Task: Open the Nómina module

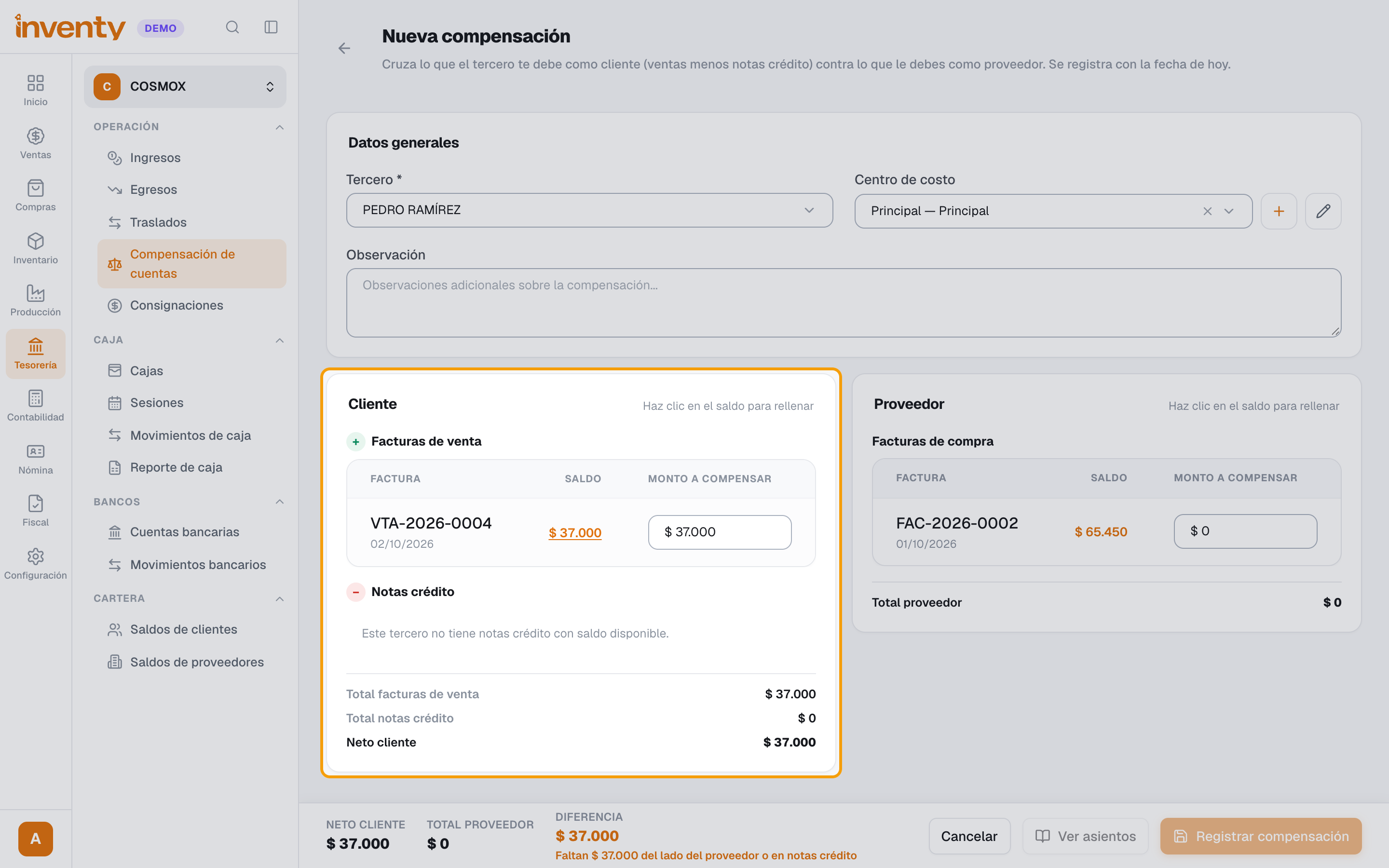Action: coord(36,459)
